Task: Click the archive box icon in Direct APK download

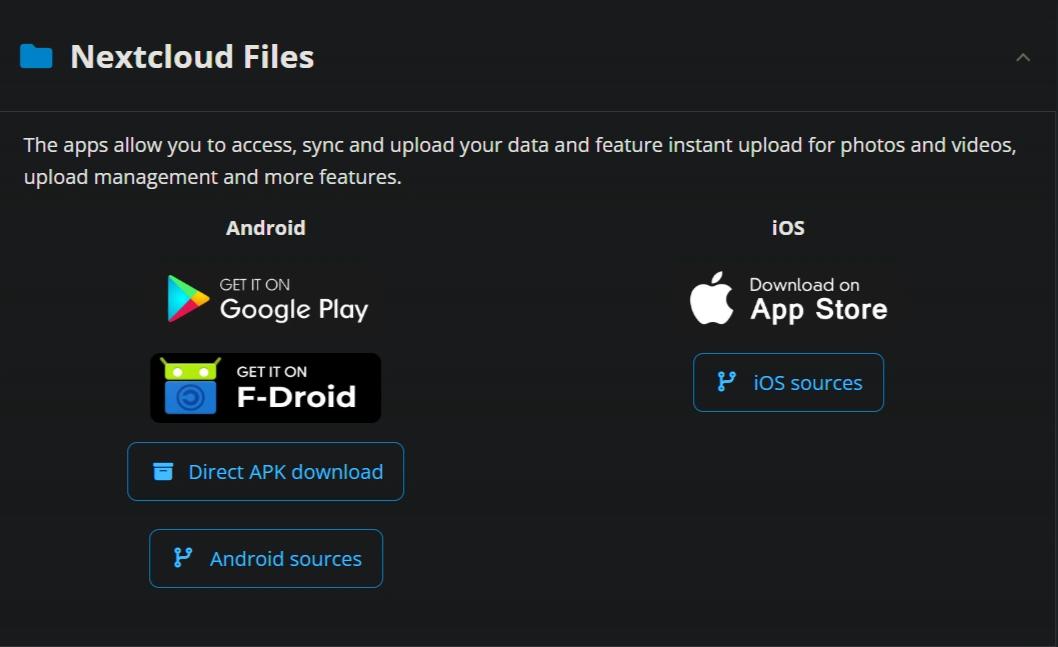Action: 163,472
